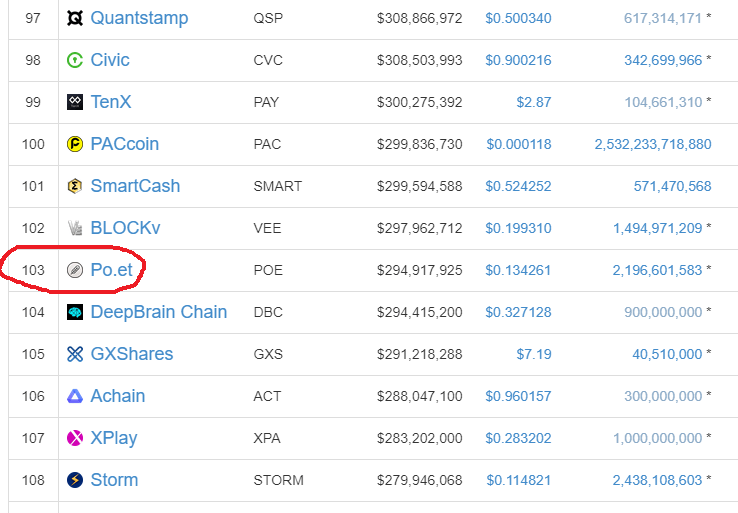Viewport: 738px width, 513px height.
Task: Click the pink XPlay logo icon
Action: pyautogui.click(x=75, y=438)
